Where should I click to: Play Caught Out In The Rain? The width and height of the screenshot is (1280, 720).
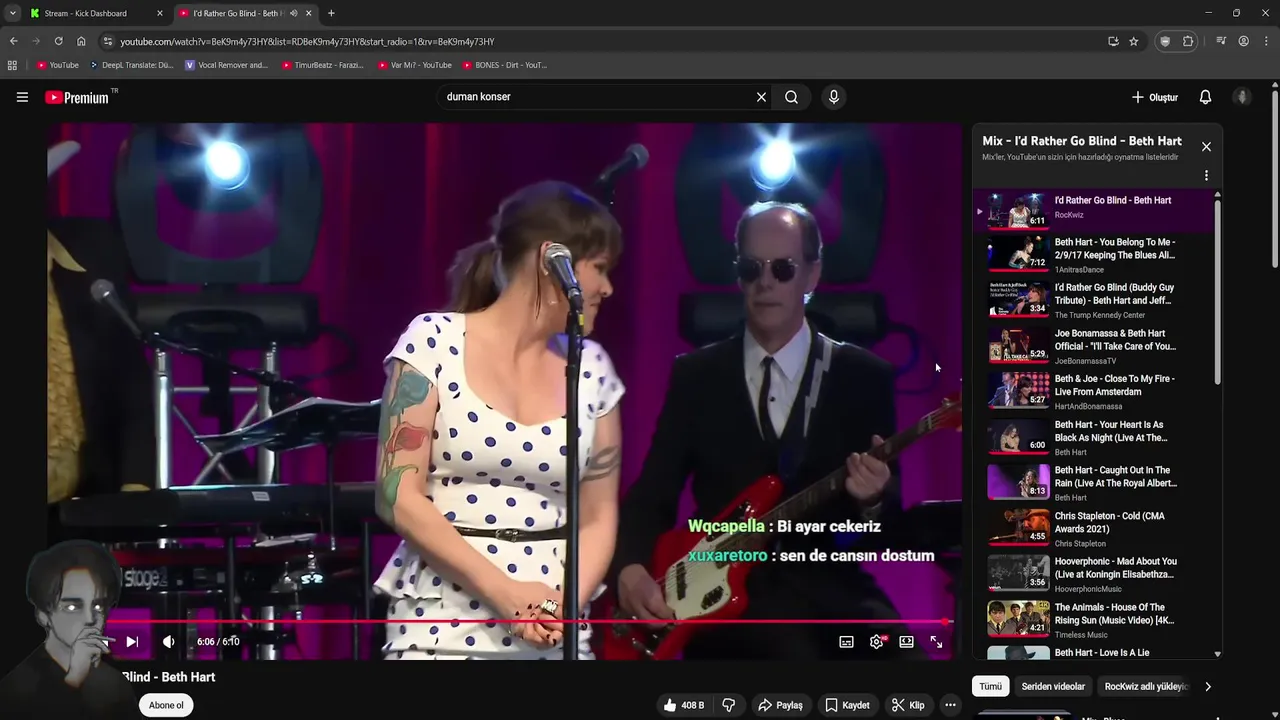1093,483
